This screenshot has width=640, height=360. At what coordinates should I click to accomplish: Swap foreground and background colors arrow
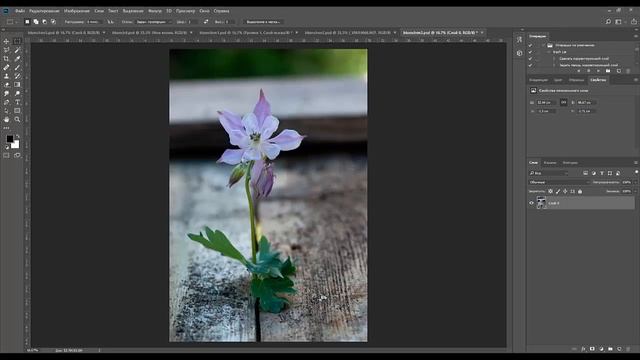point(18,136)
